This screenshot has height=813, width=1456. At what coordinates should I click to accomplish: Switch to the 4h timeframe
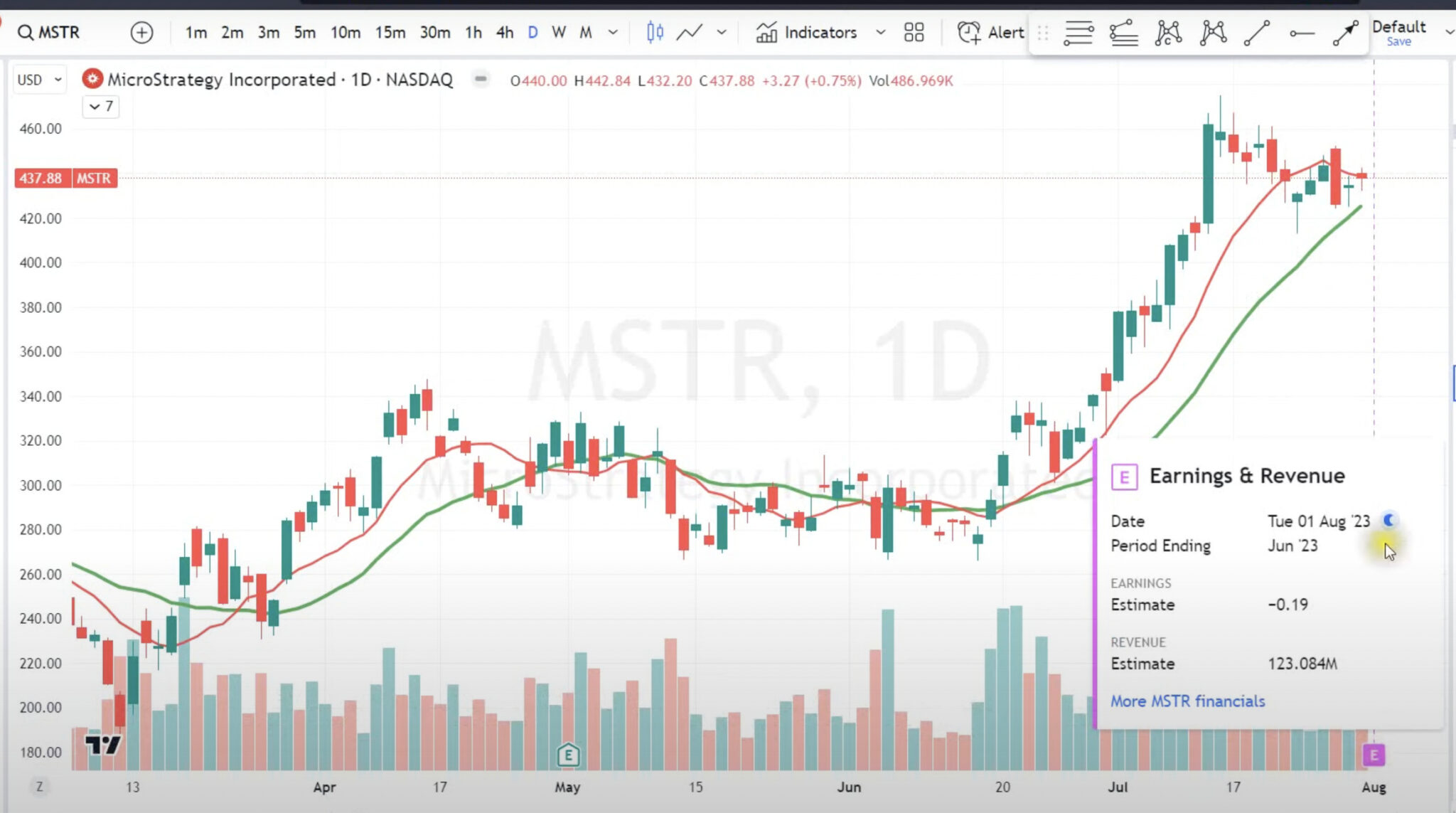click(504, 32)
